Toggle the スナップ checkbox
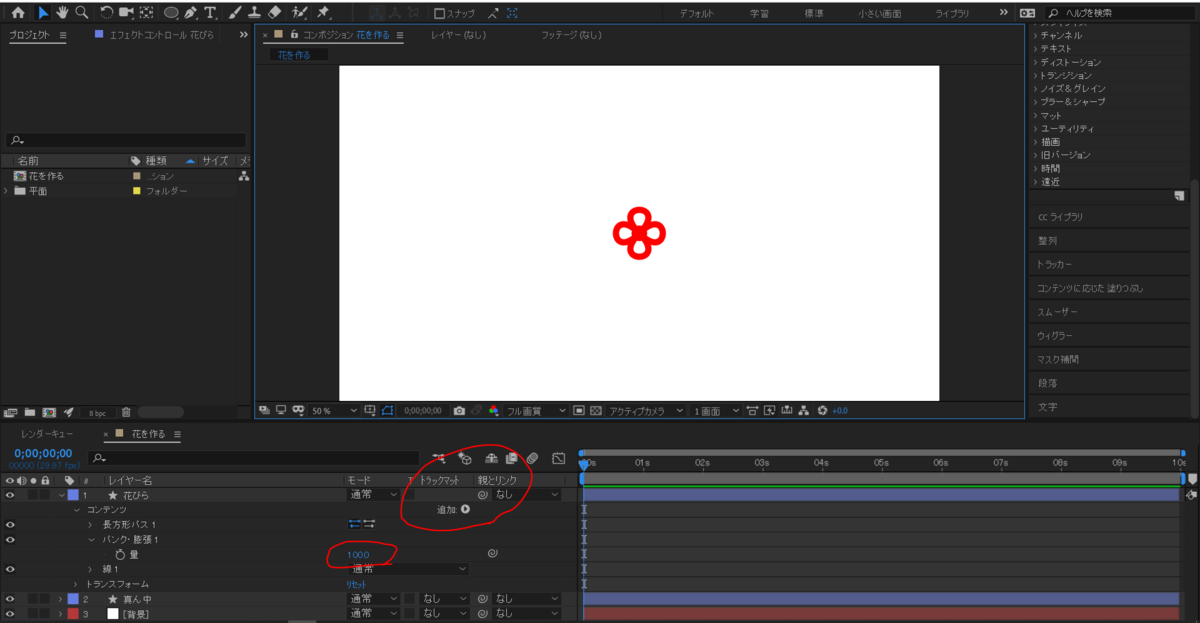The width and height of the screenshot is (1200, 623). coord(439,13)
